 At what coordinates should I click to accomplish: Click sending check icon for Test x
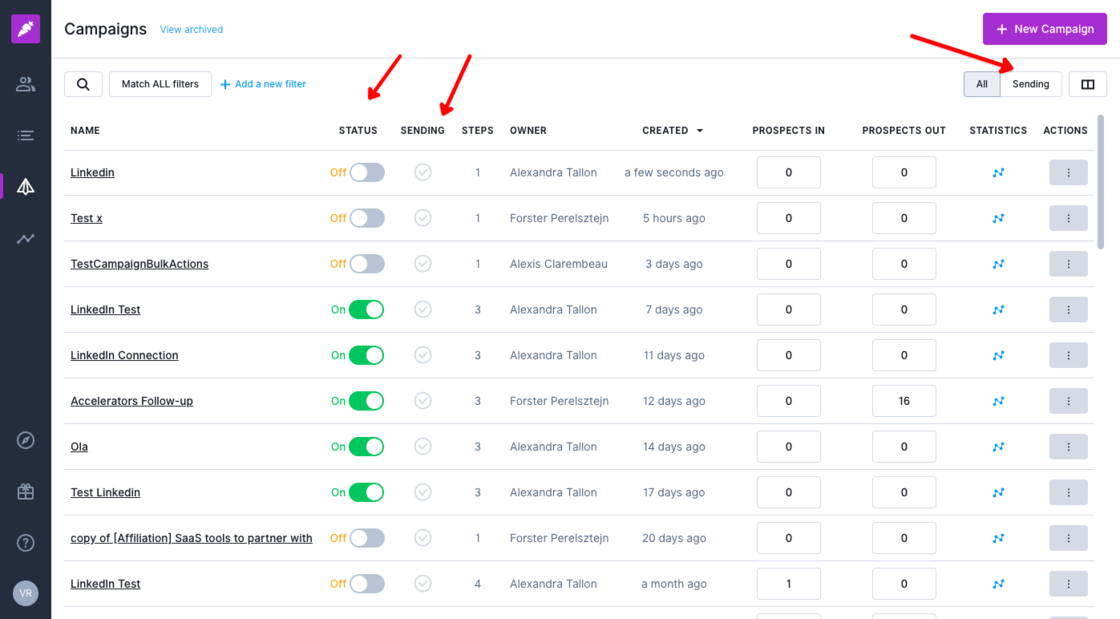pyautogui.click(x=423, y=218)
